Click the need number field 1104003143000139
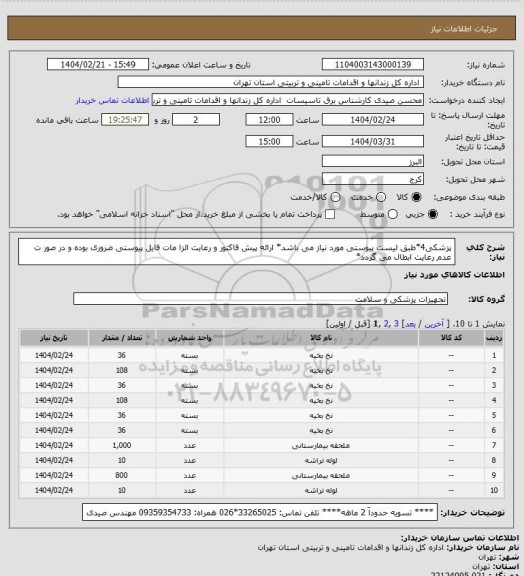The image size is (524, 576). [x=373, y=64]
